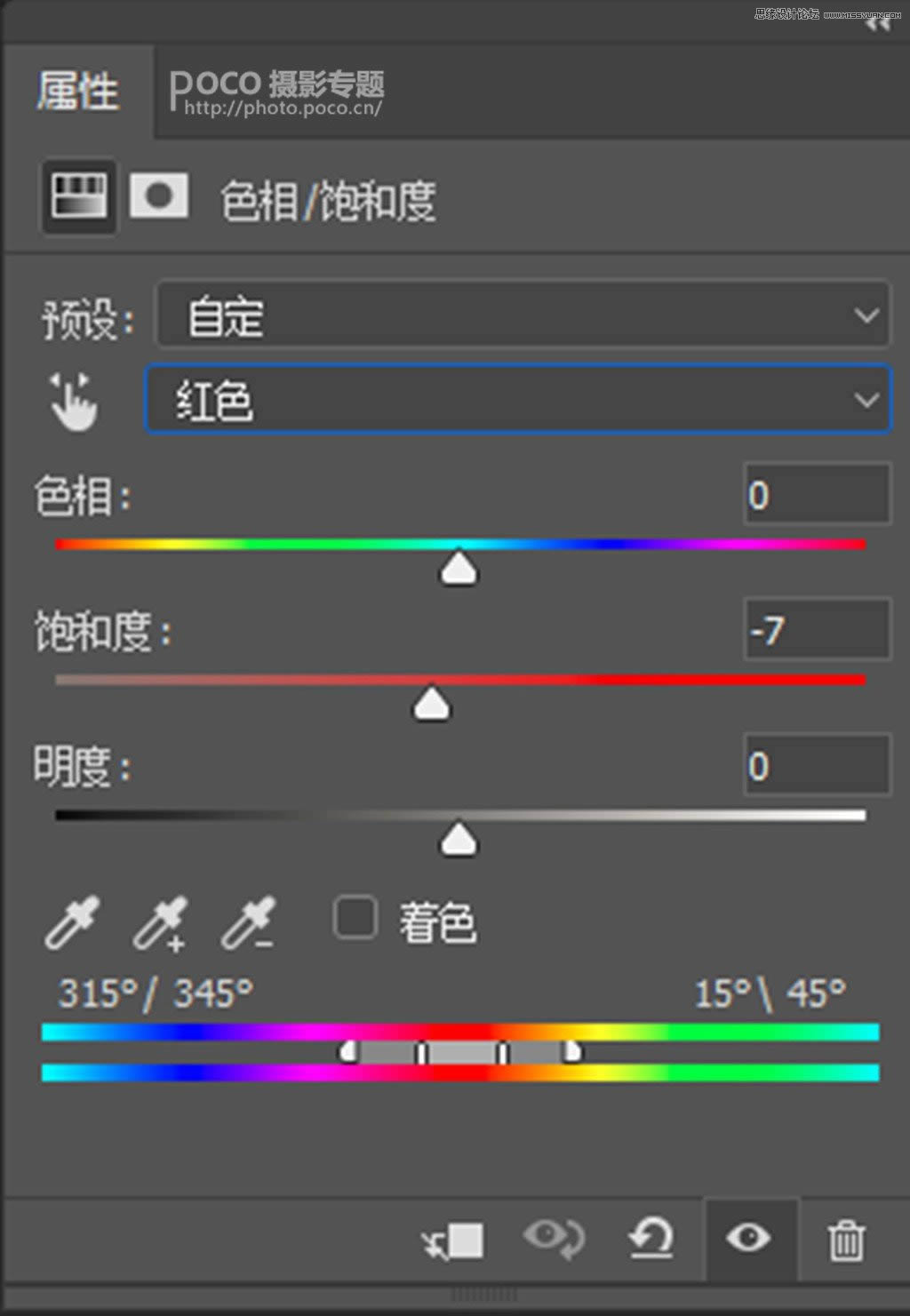Viewport: 910px width, 1316px height.
Task: Enable the 着色 colorize checkbox
Action: coord(355,918)
